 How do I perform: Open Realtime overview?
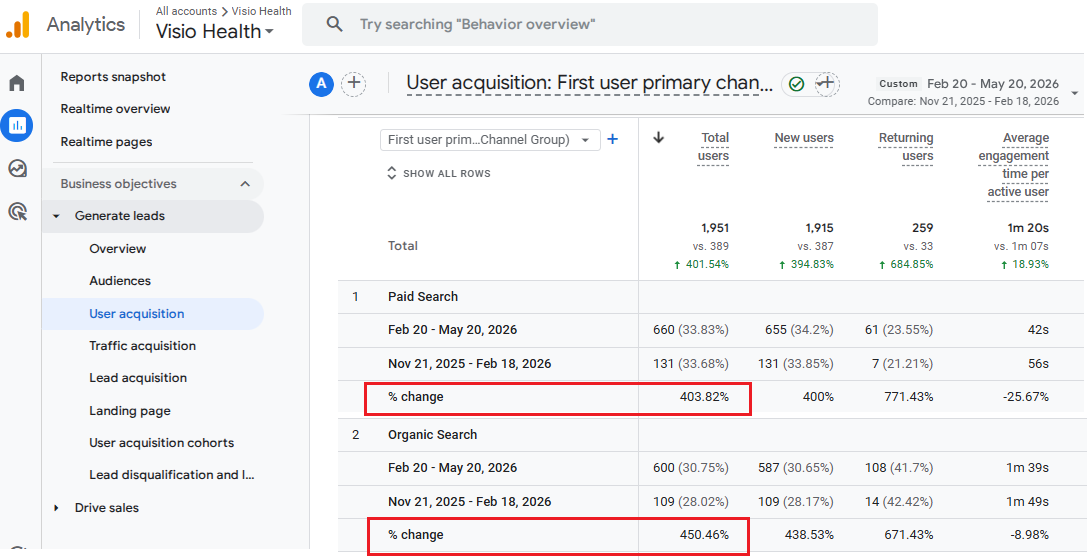coord(115,109)
